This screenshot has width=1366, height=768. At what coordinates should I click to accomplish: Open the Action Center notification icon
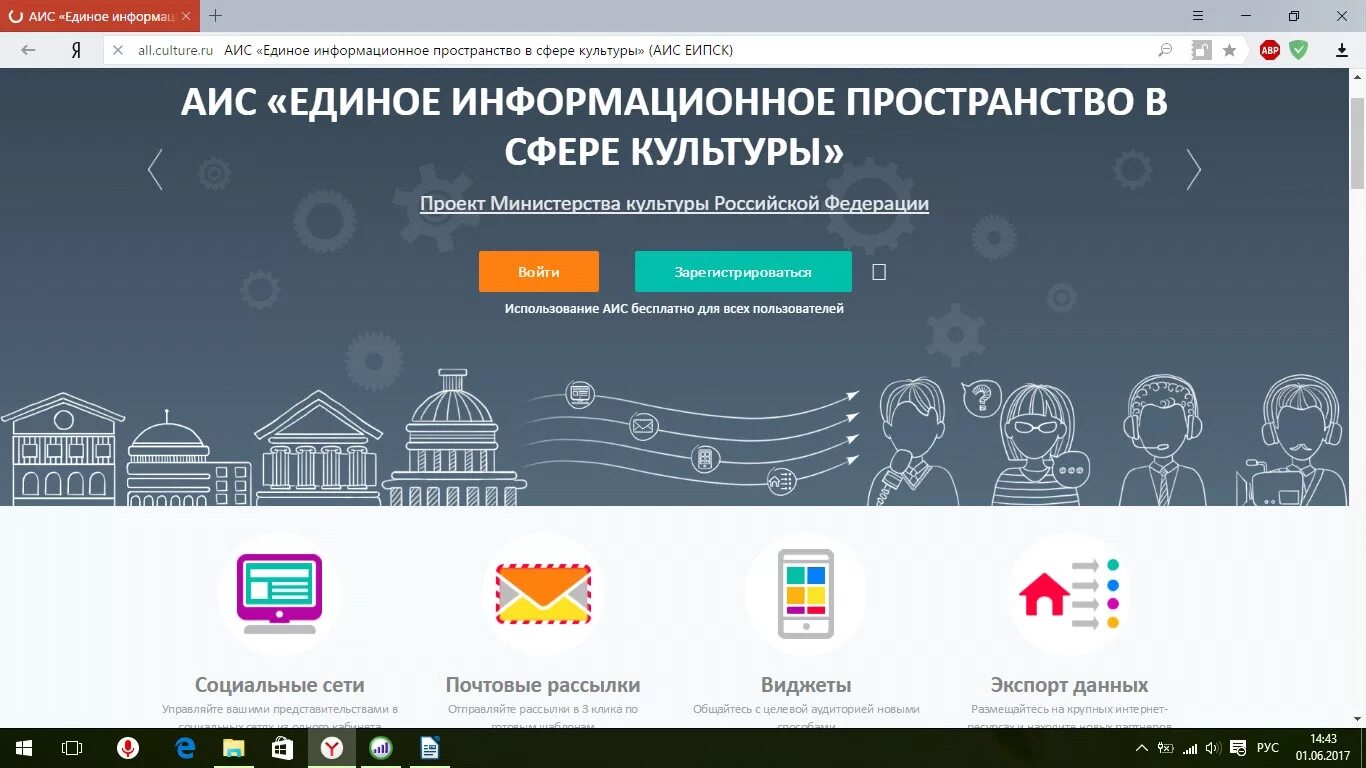click(1237, 748)
